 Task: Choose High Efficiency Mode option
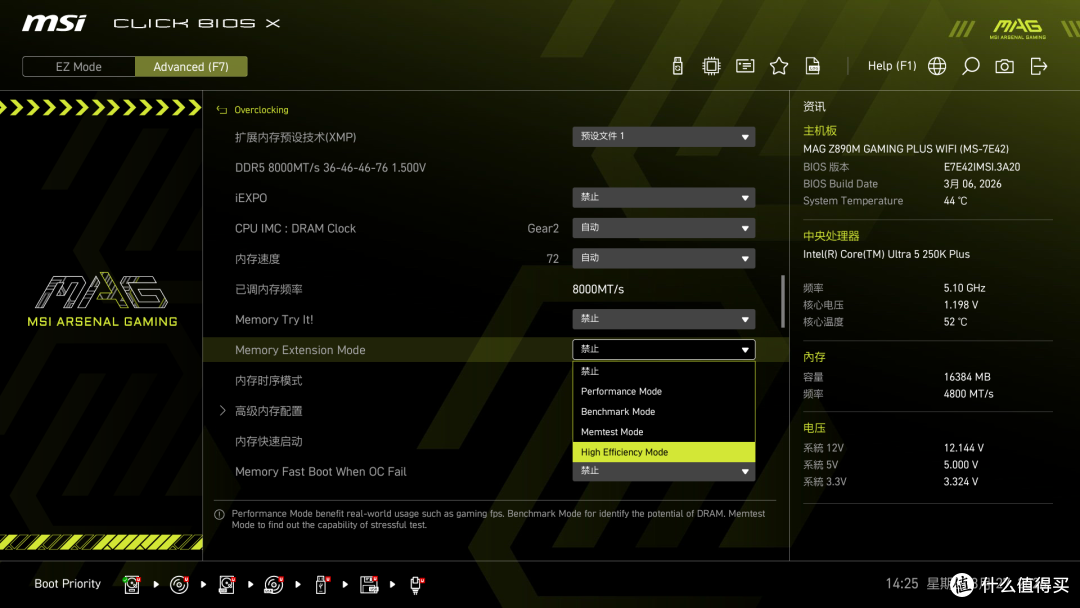click(x=663, y=452)
